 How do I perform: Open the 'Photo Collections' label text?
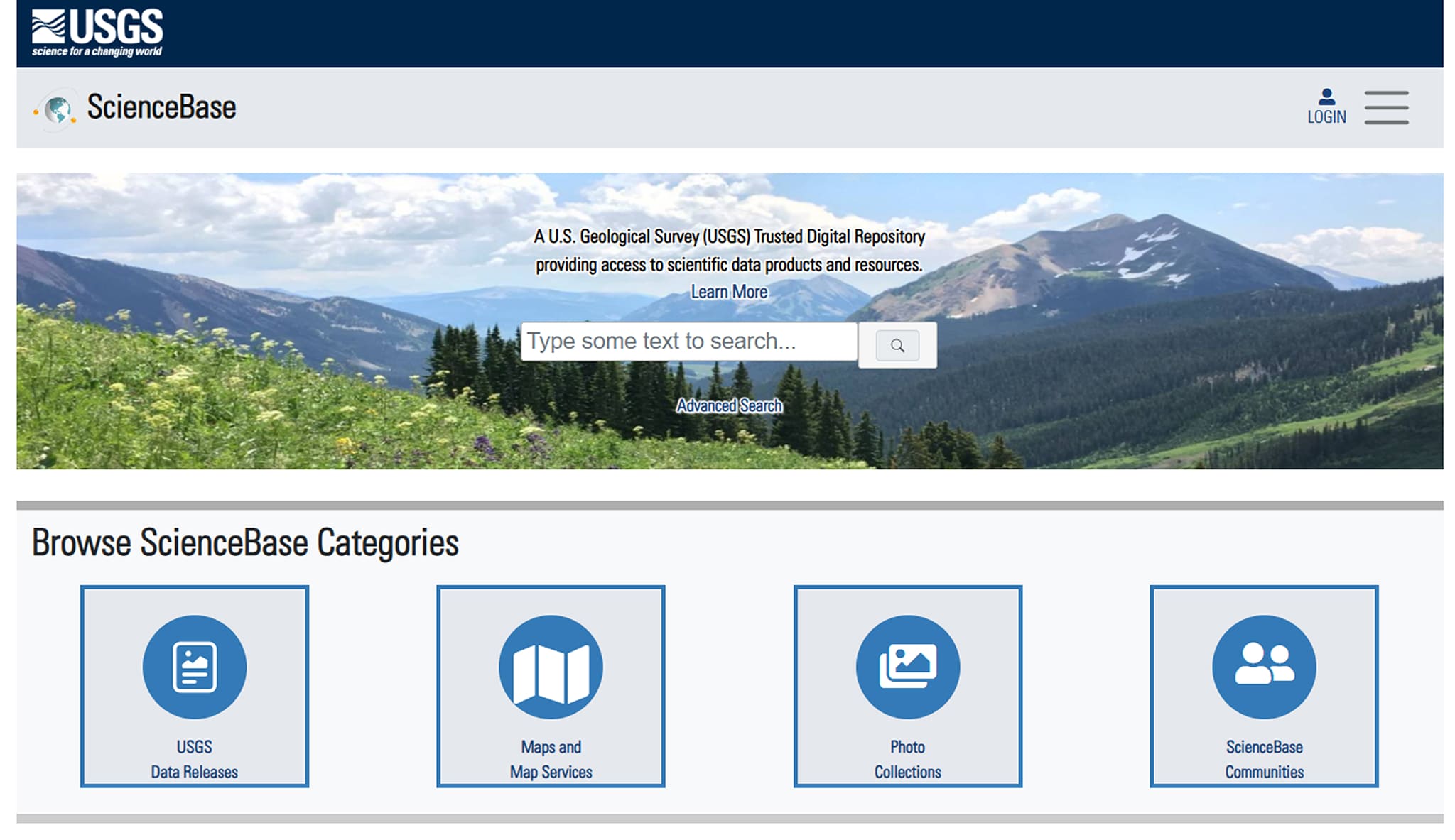907,759
